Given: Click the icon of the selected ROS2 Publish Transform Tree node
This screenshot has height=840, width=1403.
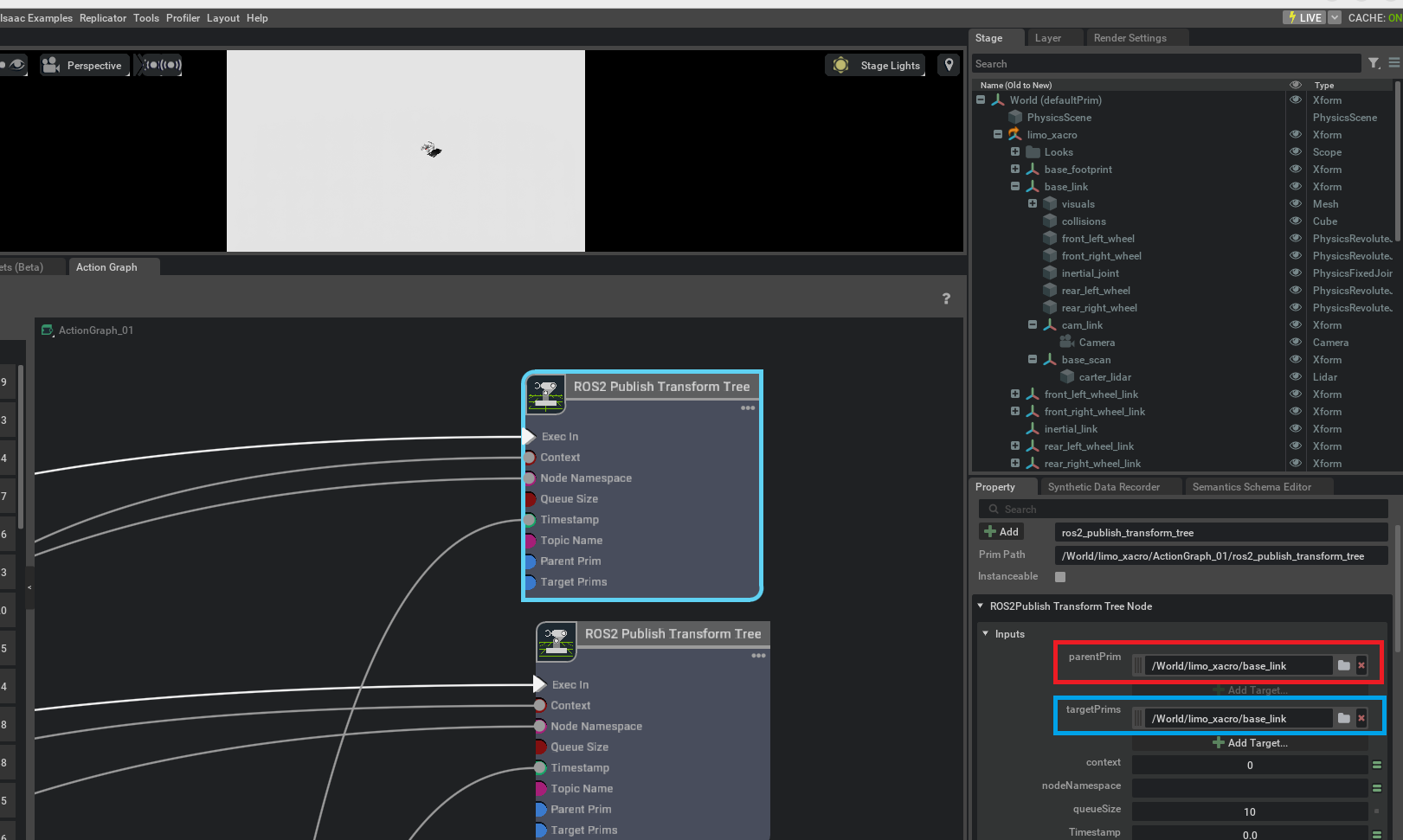Looking at the screenshot, I should [546, 393].
